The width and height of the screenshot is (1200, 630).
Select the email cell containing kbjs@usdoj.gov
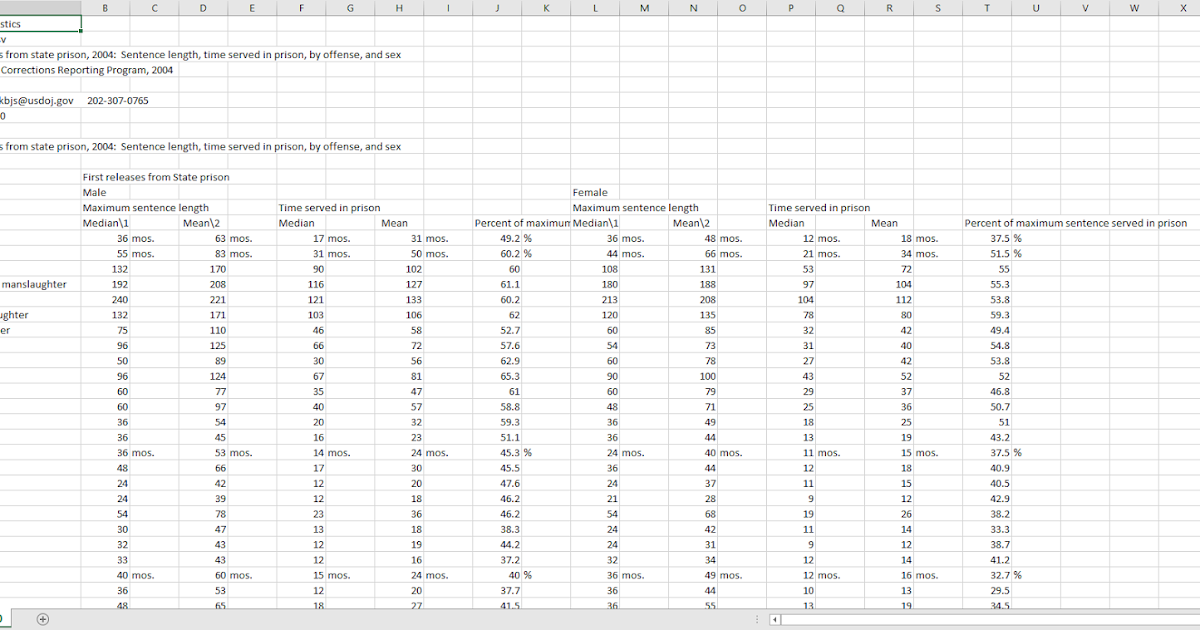pyautogui.click(x=35, y=100)
